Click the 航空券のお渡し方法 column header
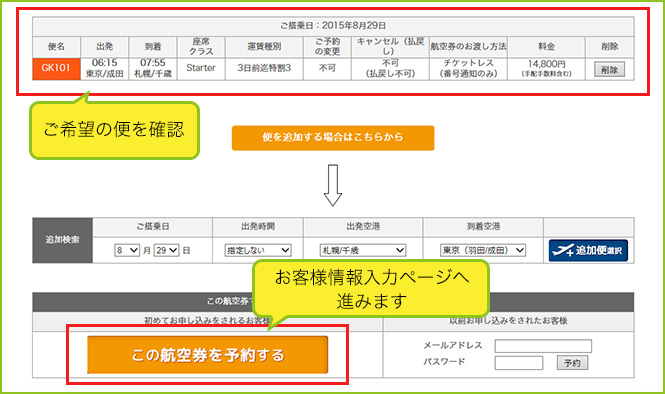Viewport: 665px width, 394px height. [x=468, y=47]
